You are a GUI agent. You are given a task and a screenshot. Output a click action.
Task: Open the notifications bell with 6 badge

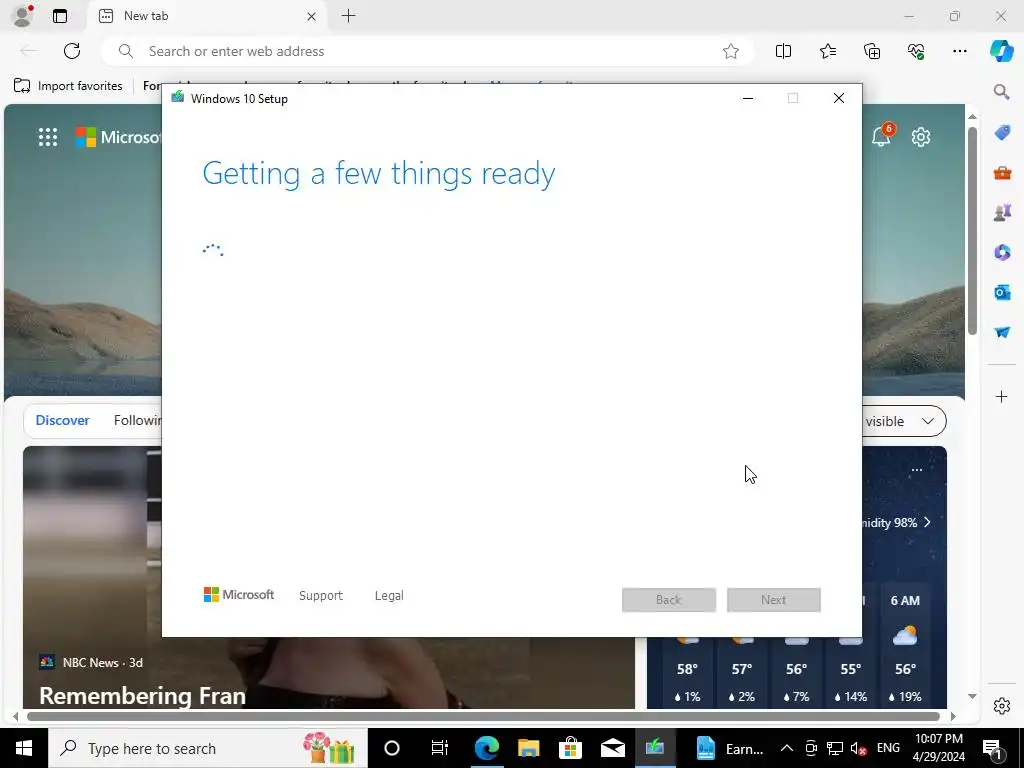tap(881, 136)
